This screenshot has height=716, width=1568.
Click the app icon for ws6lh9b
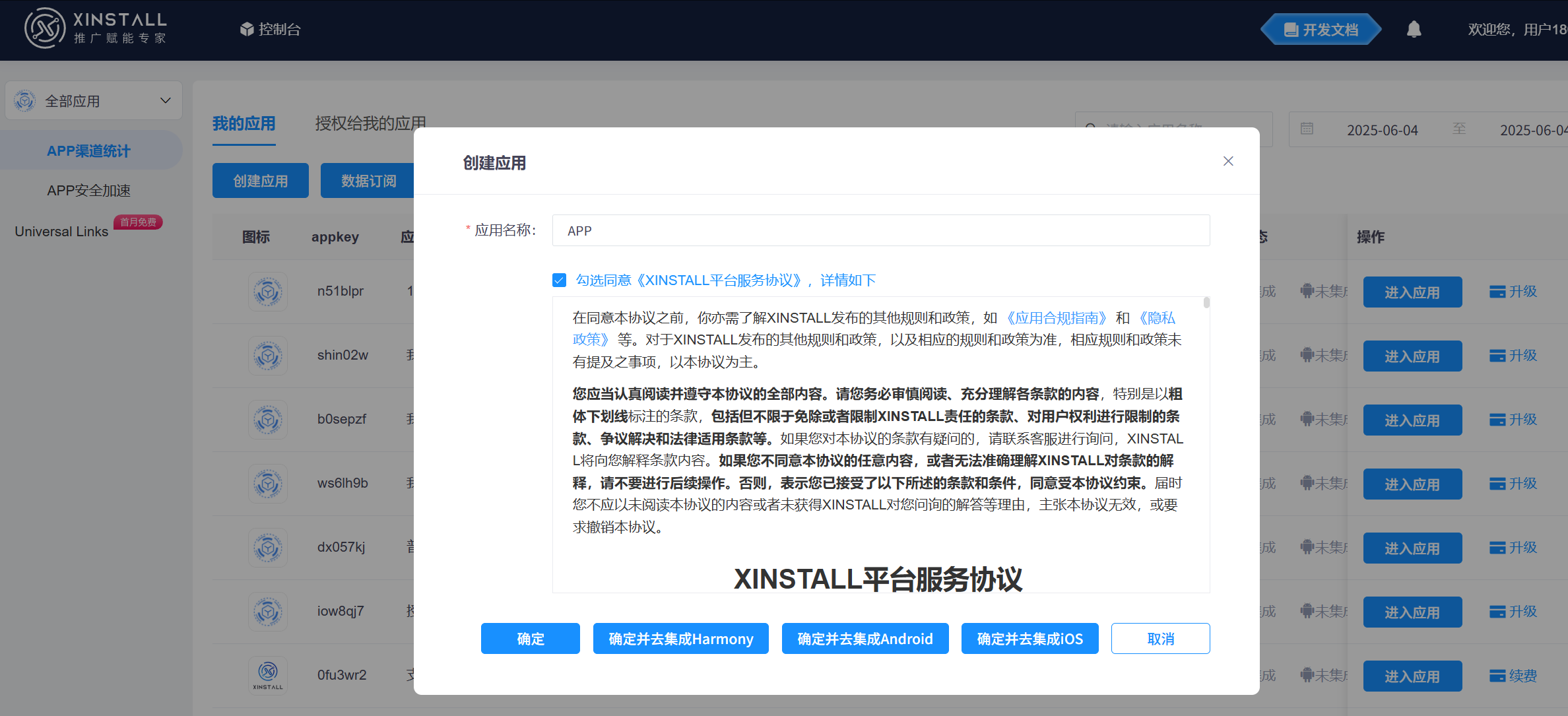click(x=268, y=484)
